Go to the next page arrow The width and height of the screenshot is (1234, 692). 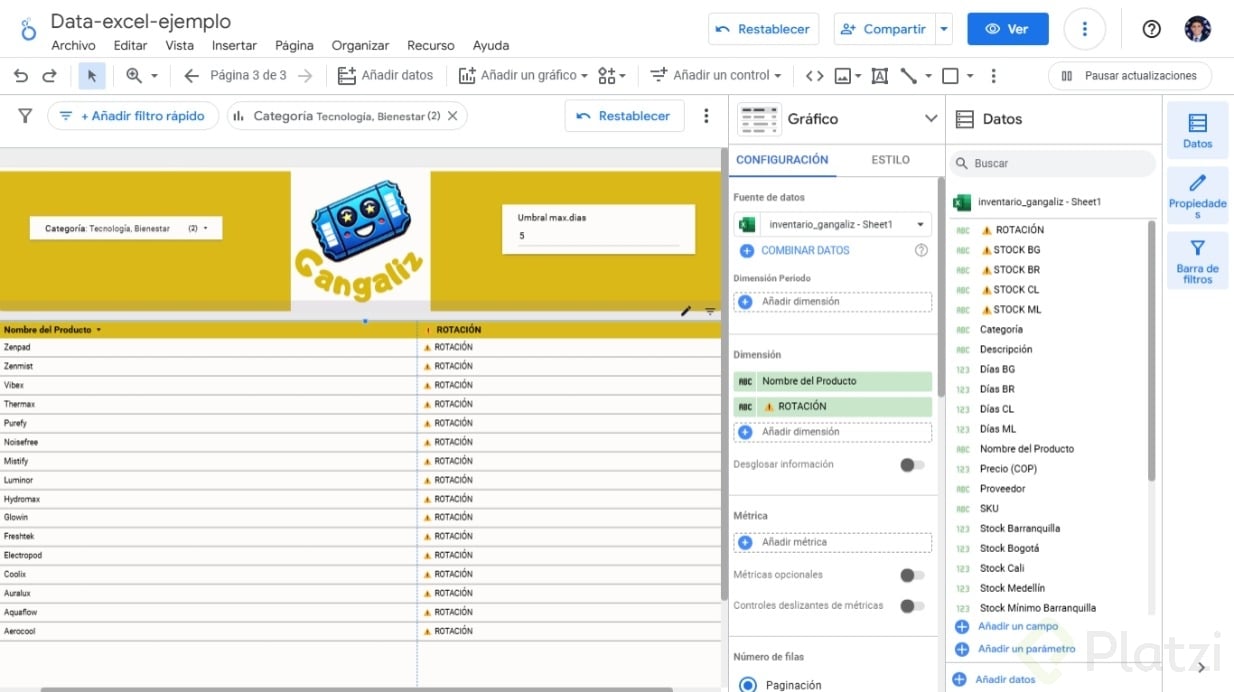point(305,76)
